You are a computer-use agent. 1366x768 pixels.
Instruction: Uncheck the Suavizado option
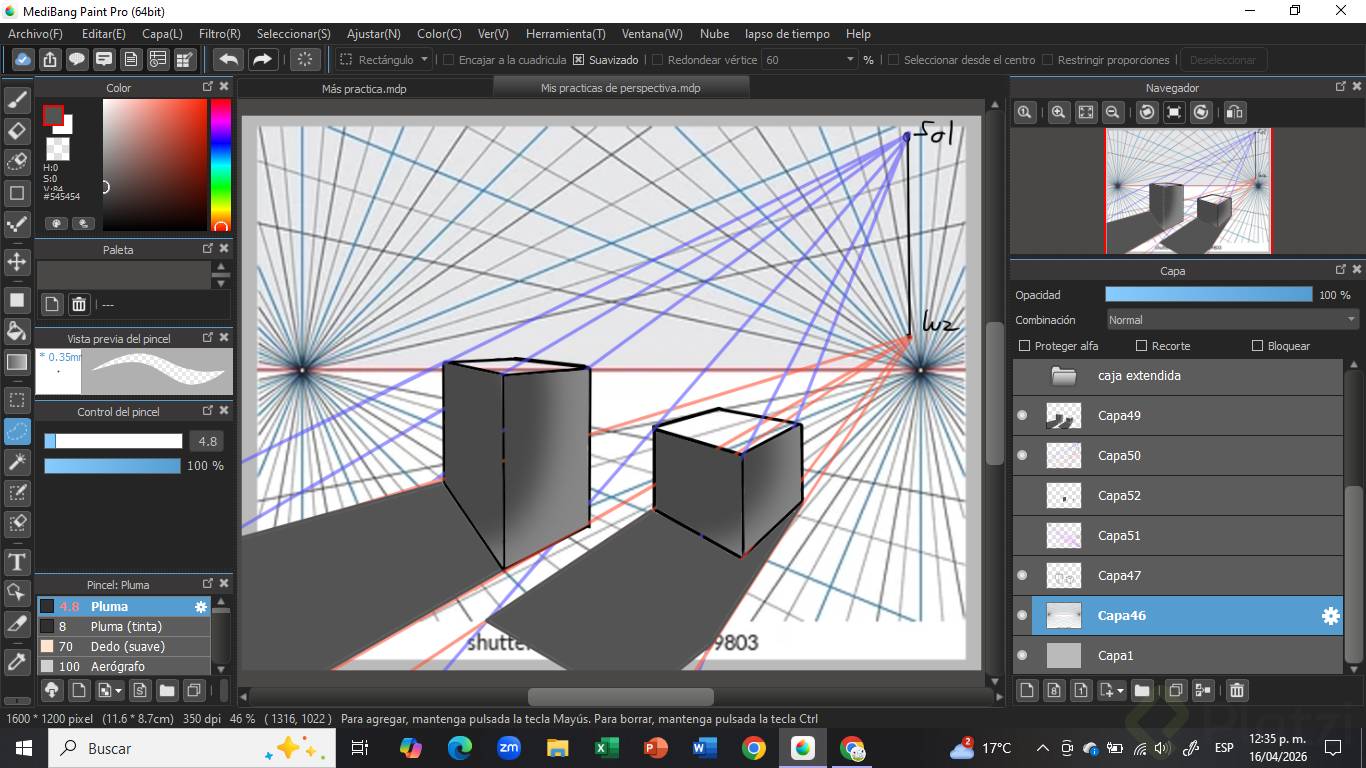(579, 60)
